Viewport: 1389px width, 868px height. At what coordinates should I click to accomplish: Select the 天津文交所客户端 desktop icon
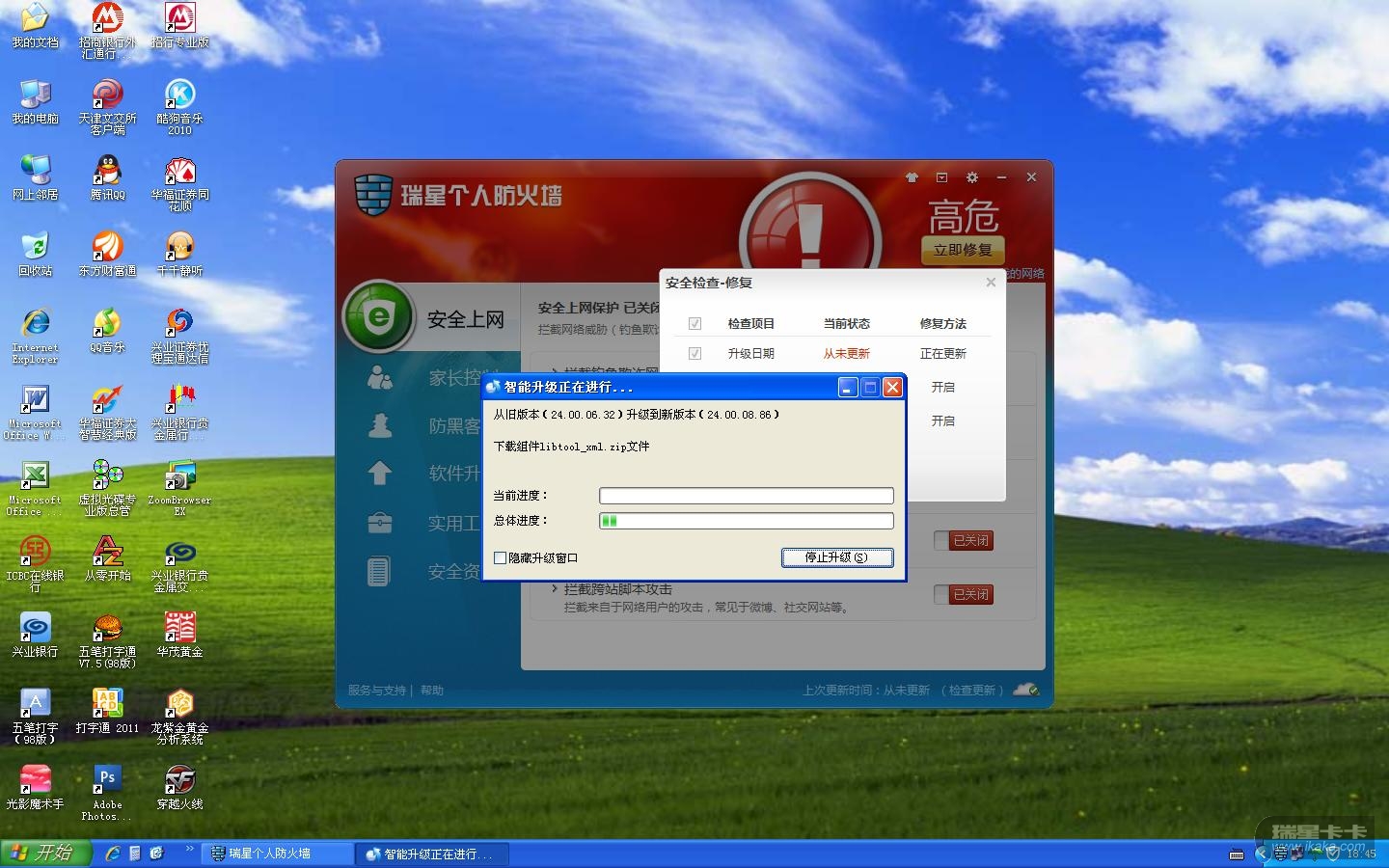click(x=107, y=107)
